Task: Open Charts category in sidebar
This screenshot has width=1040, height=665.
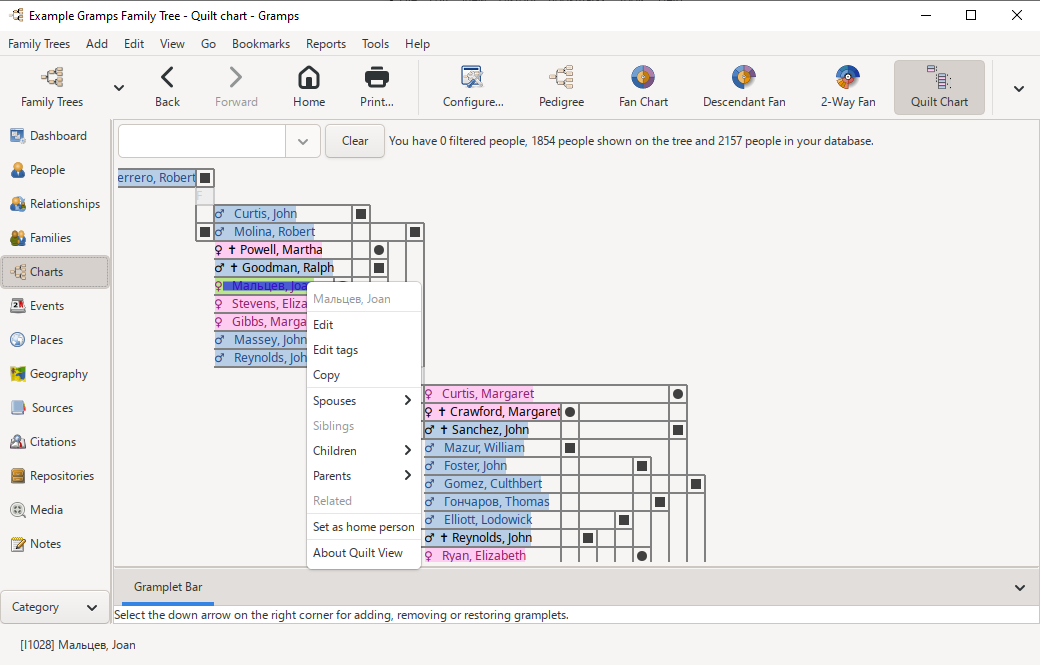Action: 55,272
